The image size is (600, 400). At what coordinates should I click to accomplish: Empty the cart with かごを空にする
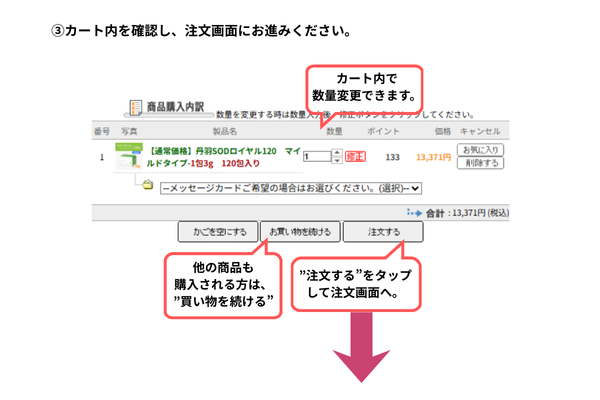[218, 232]
